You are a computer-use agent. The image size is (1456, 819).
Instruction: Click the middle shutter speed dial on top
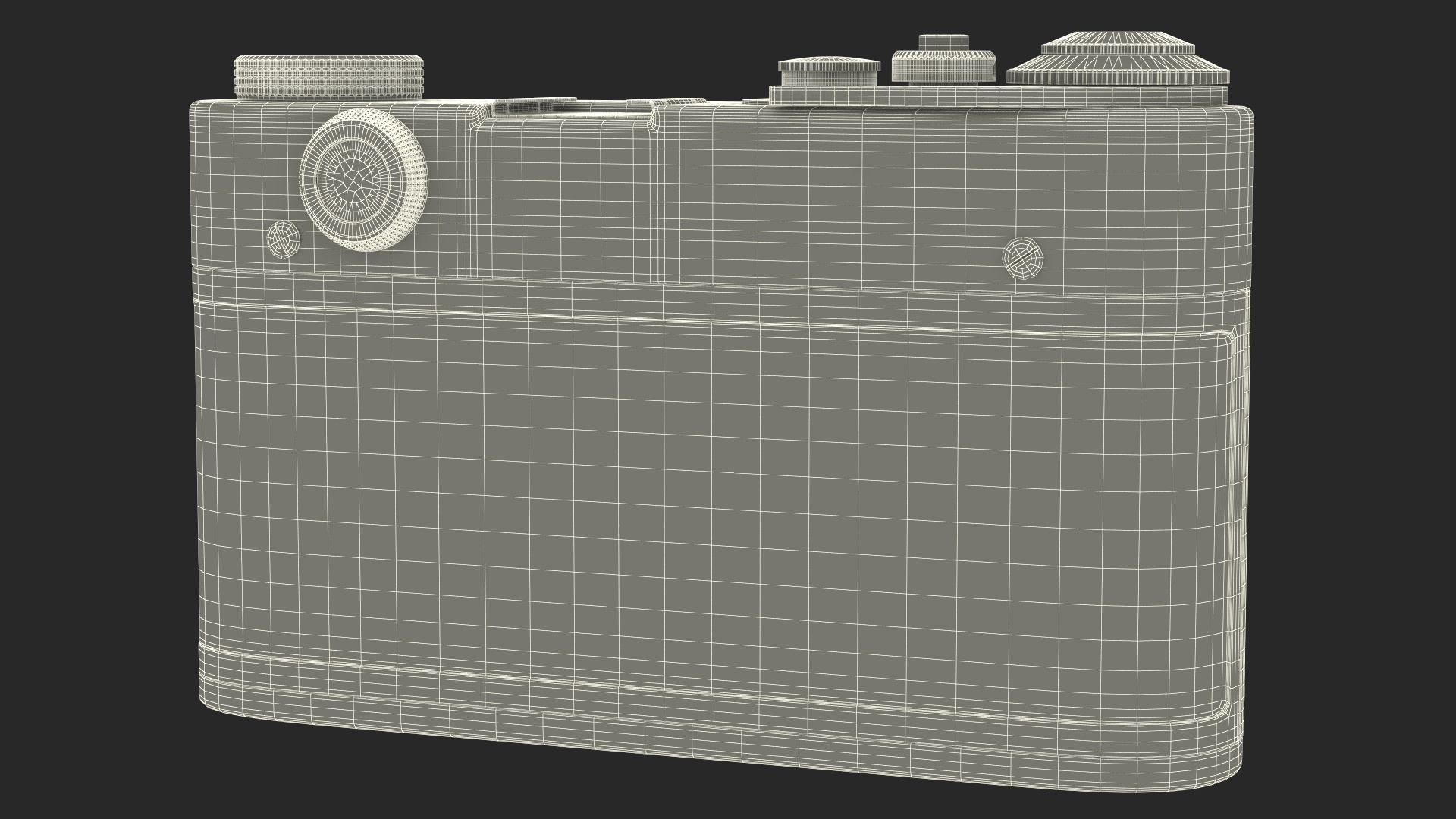943,66
